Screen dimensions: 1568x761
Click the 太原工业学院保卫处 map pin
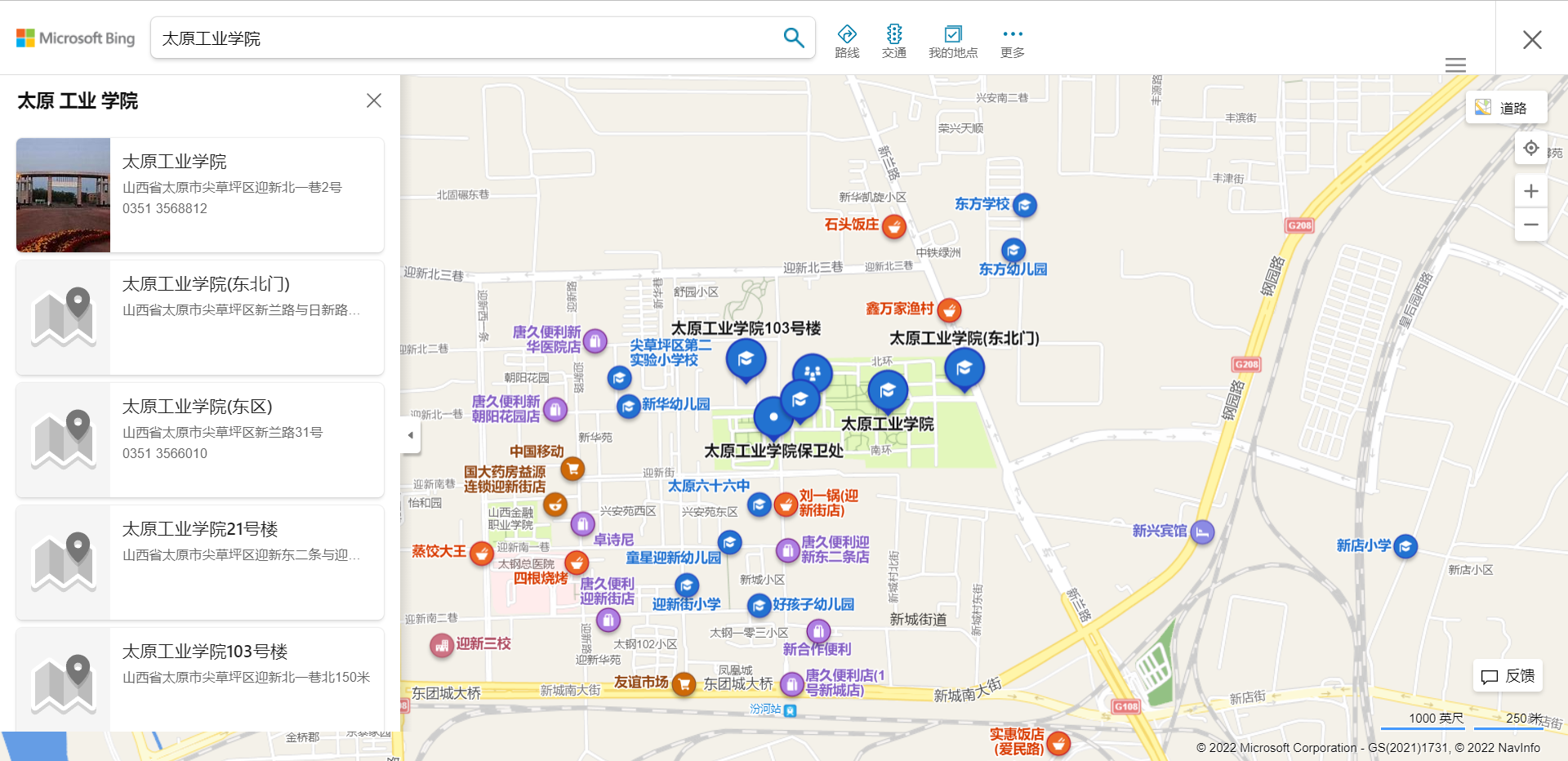[x=773, y=418]
